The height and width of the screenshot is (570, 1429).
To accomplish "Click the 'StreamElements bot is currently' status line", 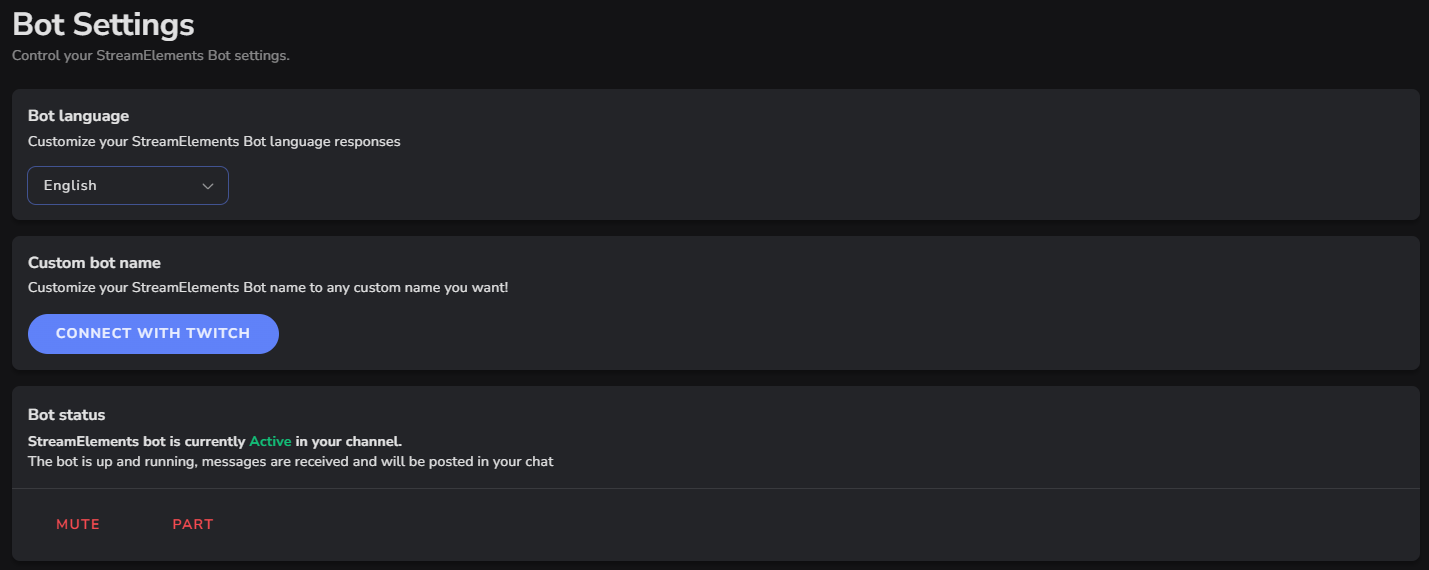I will tap(136, 441).
